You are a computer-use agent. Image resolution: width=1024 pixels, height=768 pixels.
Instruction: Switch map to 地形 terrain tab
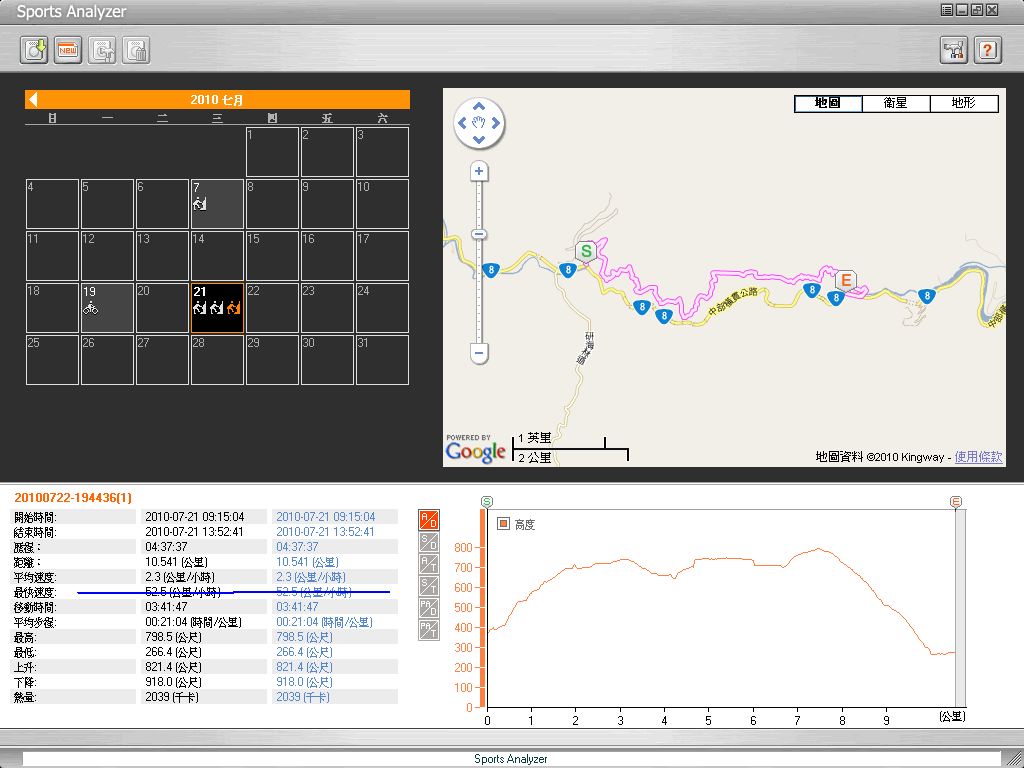pos(964,103)
